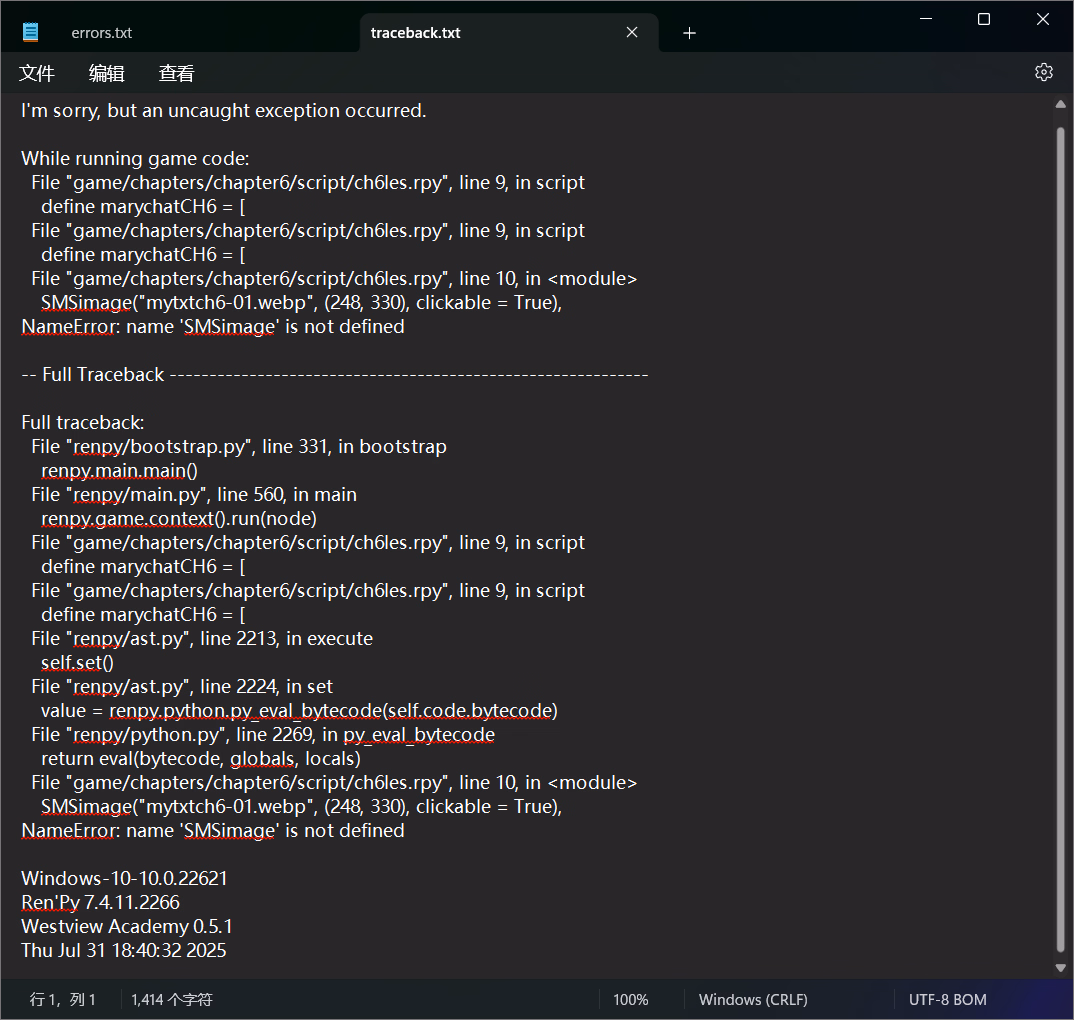
Task: Open the 查看 menu
Action: tap(176, 73)
